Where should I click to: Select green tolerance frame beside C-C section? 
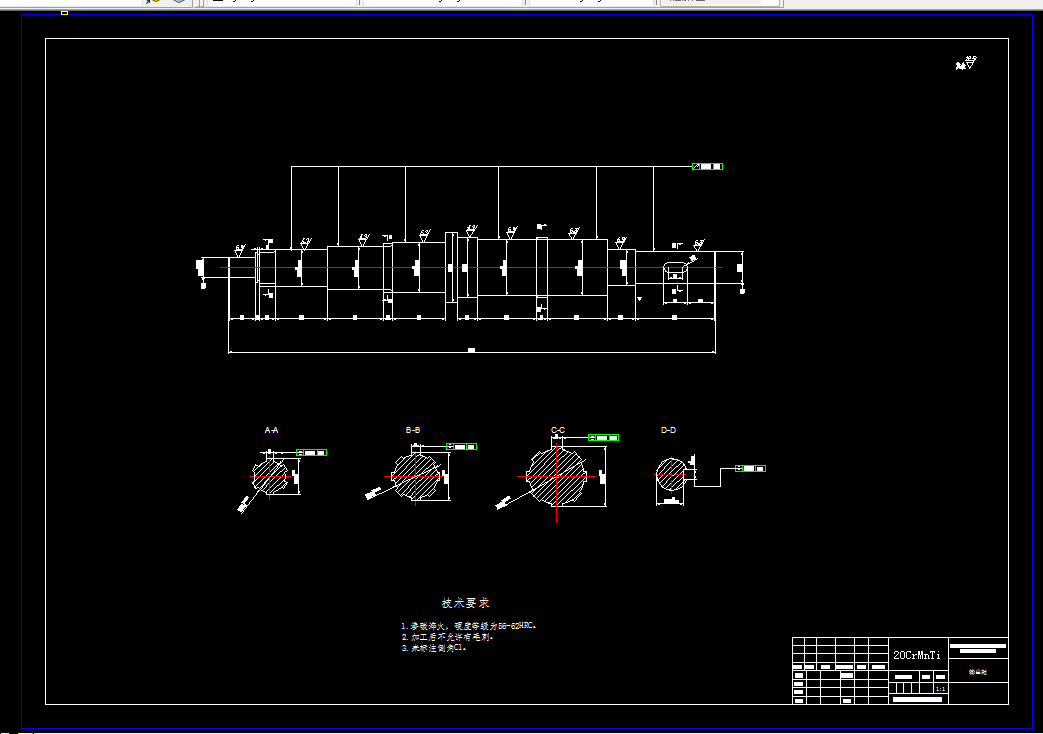click(x=603, y=438)
